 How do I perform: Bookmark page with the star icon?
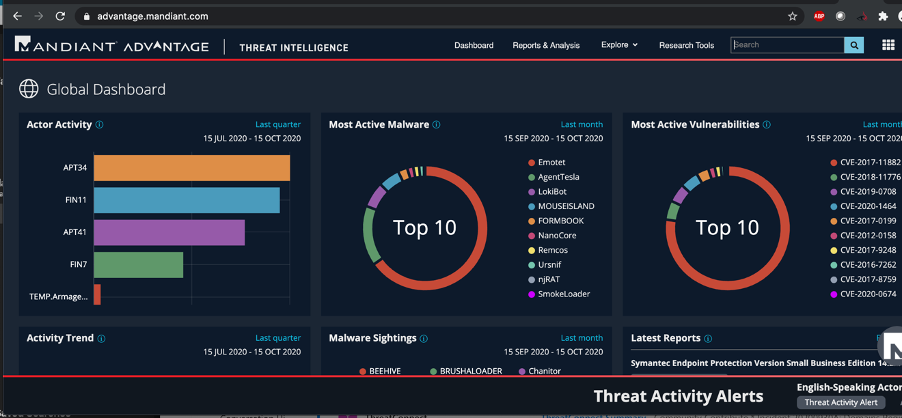coord(792,16)
